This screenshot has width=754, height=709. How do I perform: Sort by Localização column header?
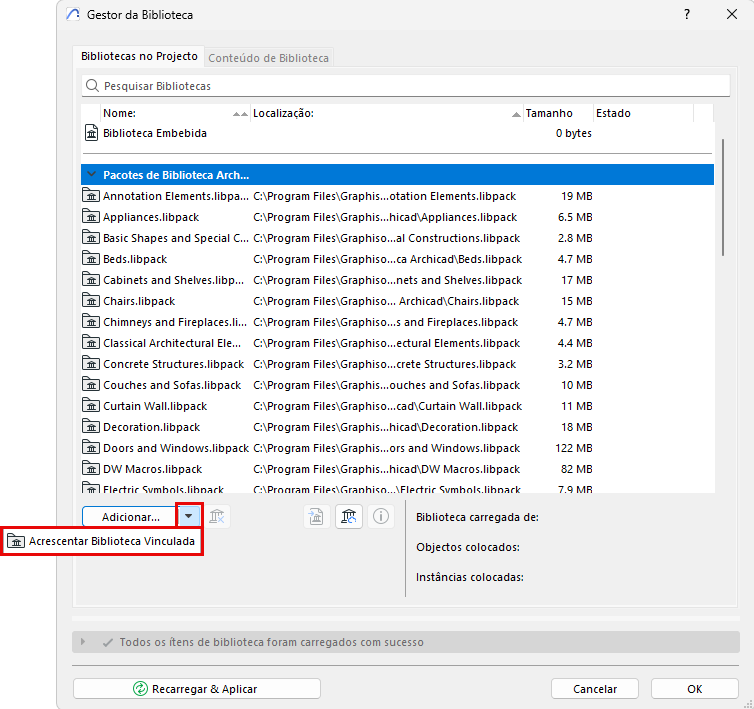point(387,114)
